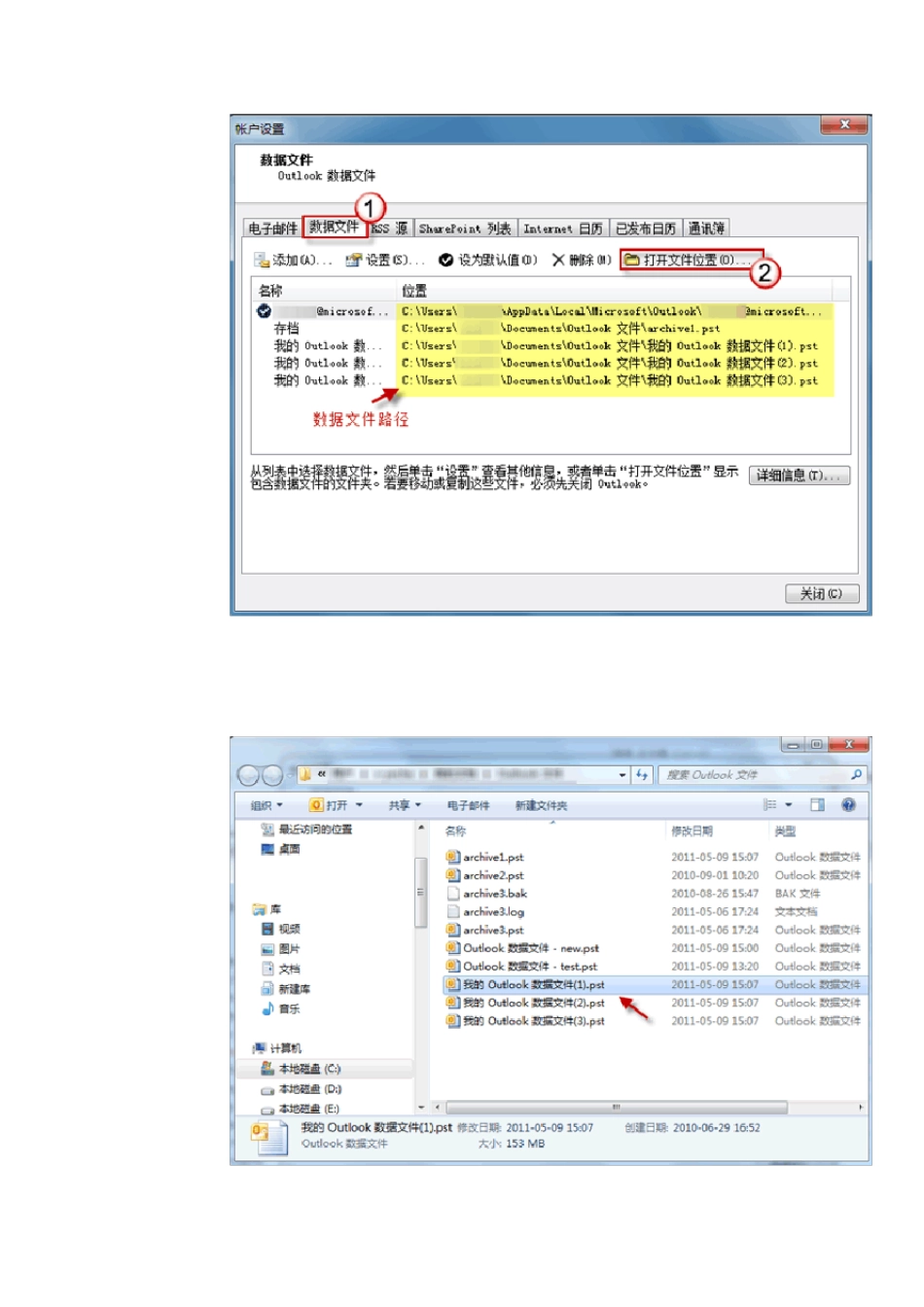Click the 详细信息(T)... button

tap(800, 476)
